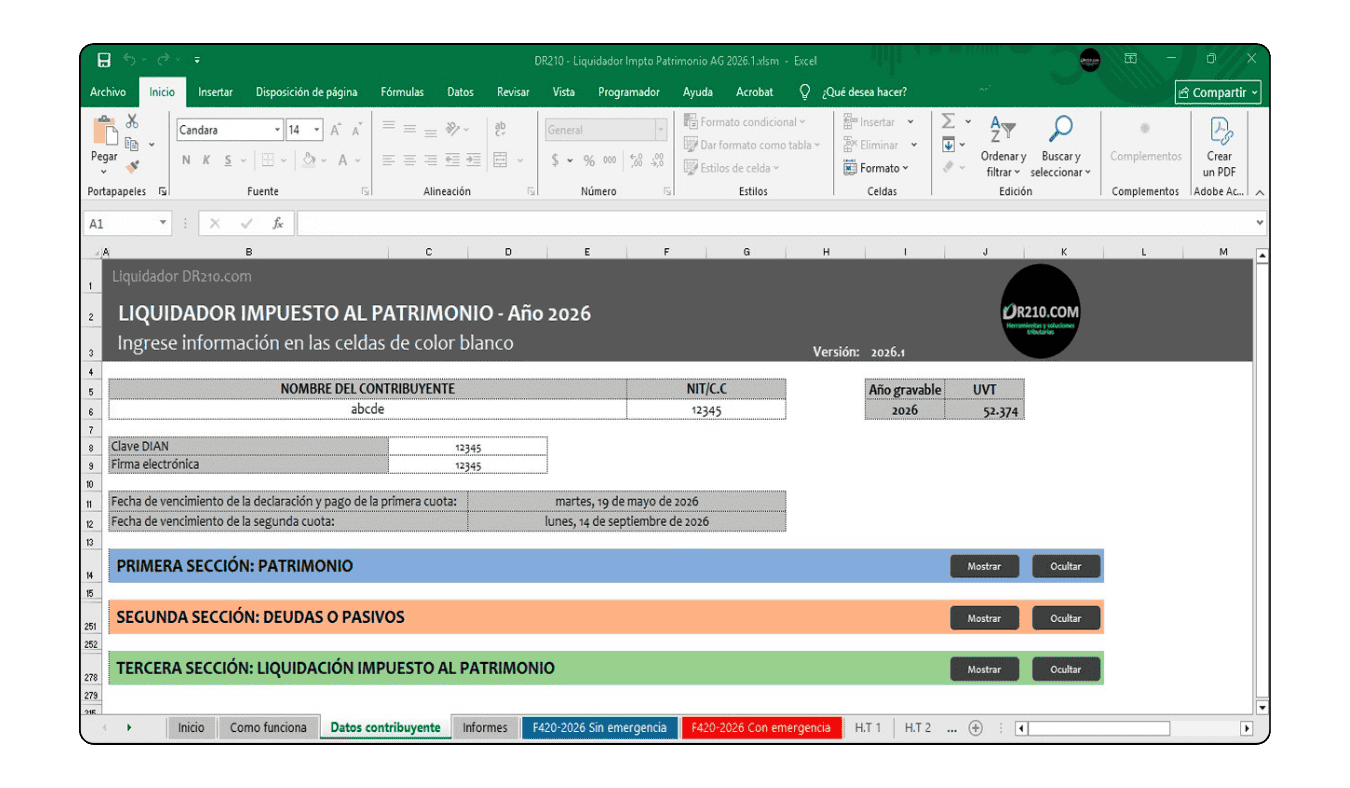Viewport: 1350px width, 788px height.
Task: Click Mostrar for Primera Sección: Patrimonio
Action: click(984, 566)
